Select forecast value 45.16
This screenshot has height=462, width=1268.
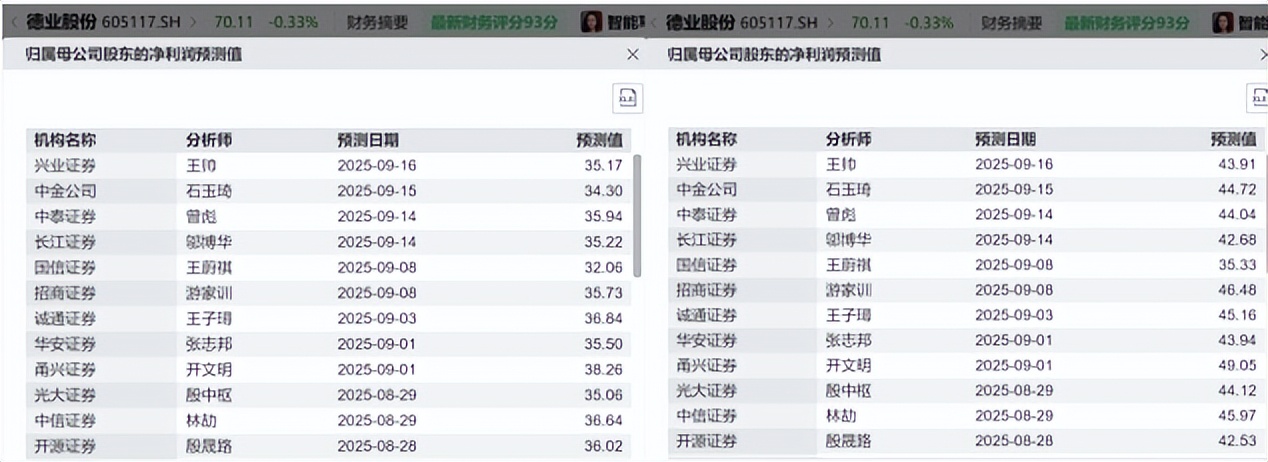pos(1237,315)
